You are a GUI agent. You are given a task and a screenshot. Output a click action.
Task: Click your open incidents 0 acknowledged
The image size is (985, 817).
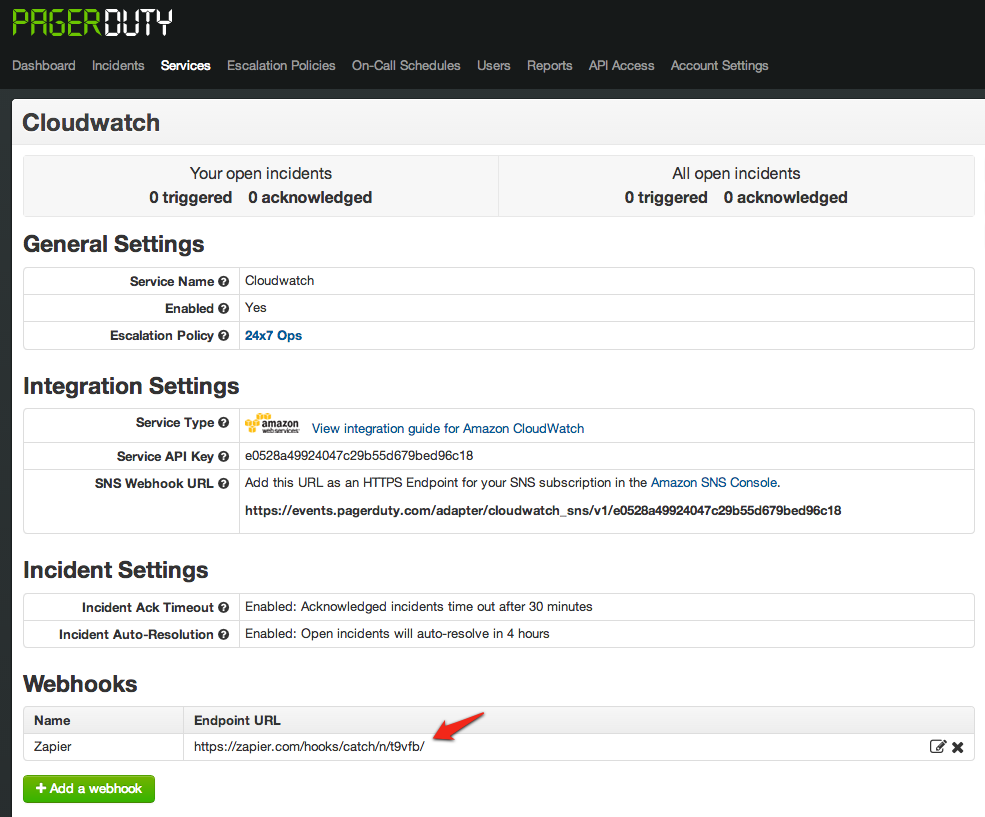310,197
